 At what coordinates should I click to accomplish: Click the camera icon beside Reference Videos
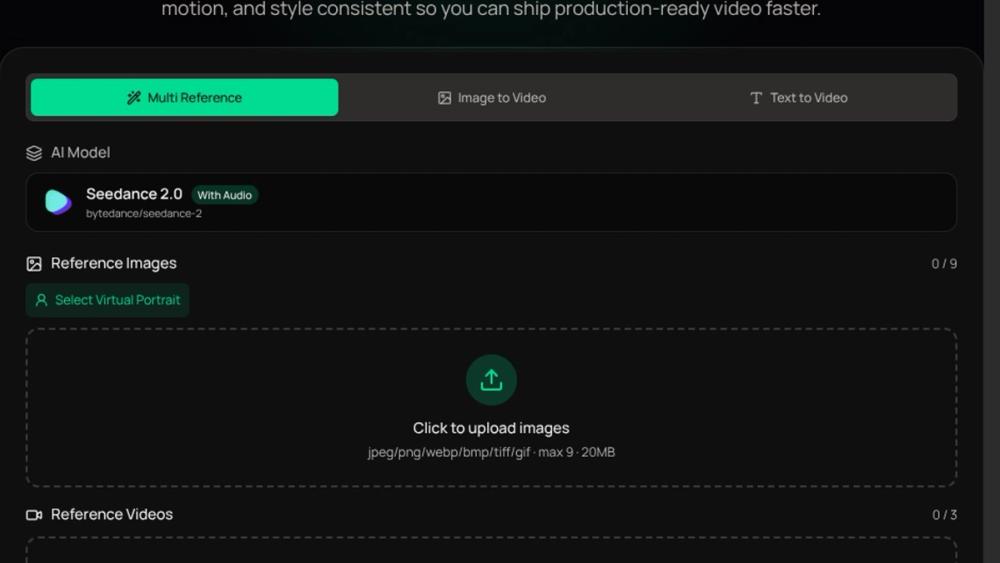pos(34,515)
